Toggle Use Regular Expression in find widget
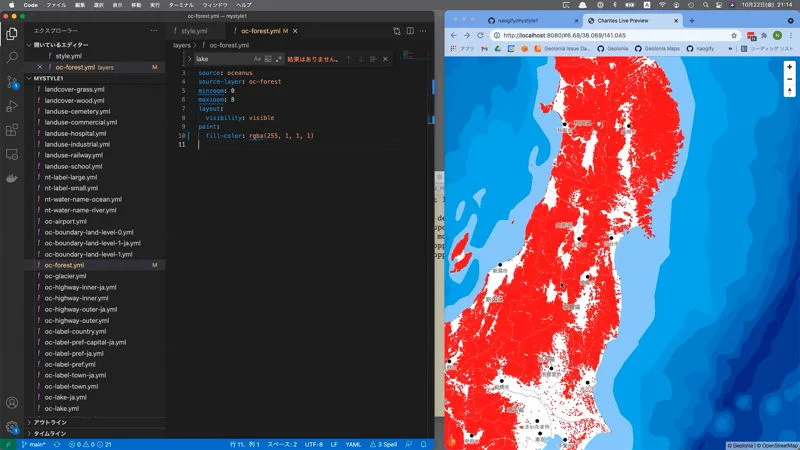 pyautogui.click(x=279, y=59)
